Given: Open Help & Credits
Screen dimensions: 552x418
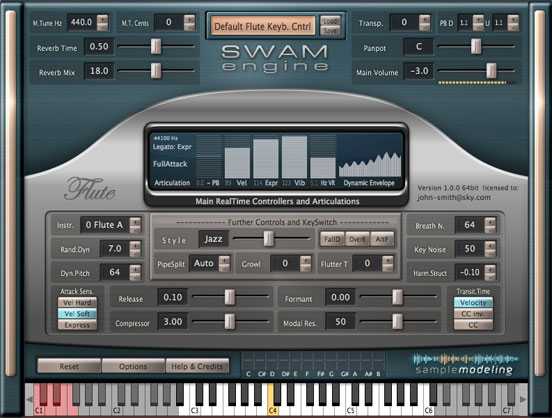Looking at the screenshot, I should 197,366.
